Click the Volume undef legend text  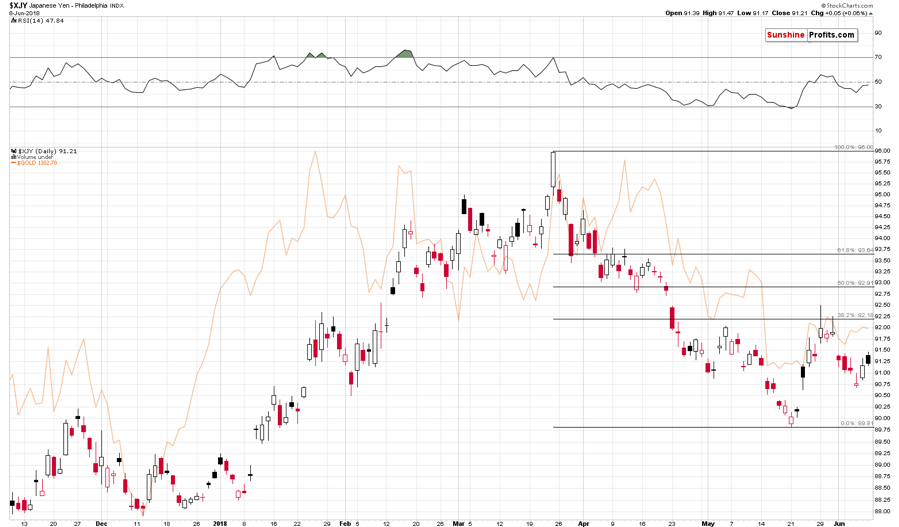point(35,157)
